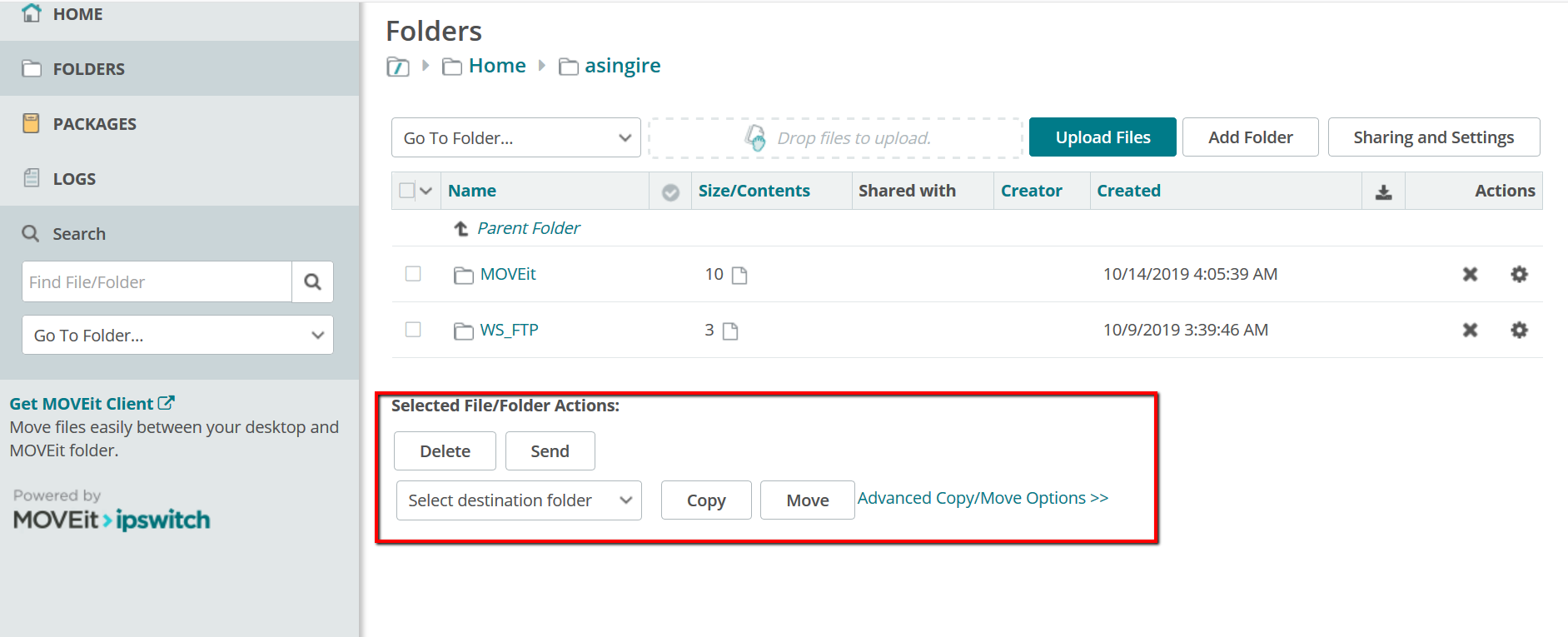Click the magnifier search button beside Find File/Folder
1568x637 pixels.
tap(312, 281)
